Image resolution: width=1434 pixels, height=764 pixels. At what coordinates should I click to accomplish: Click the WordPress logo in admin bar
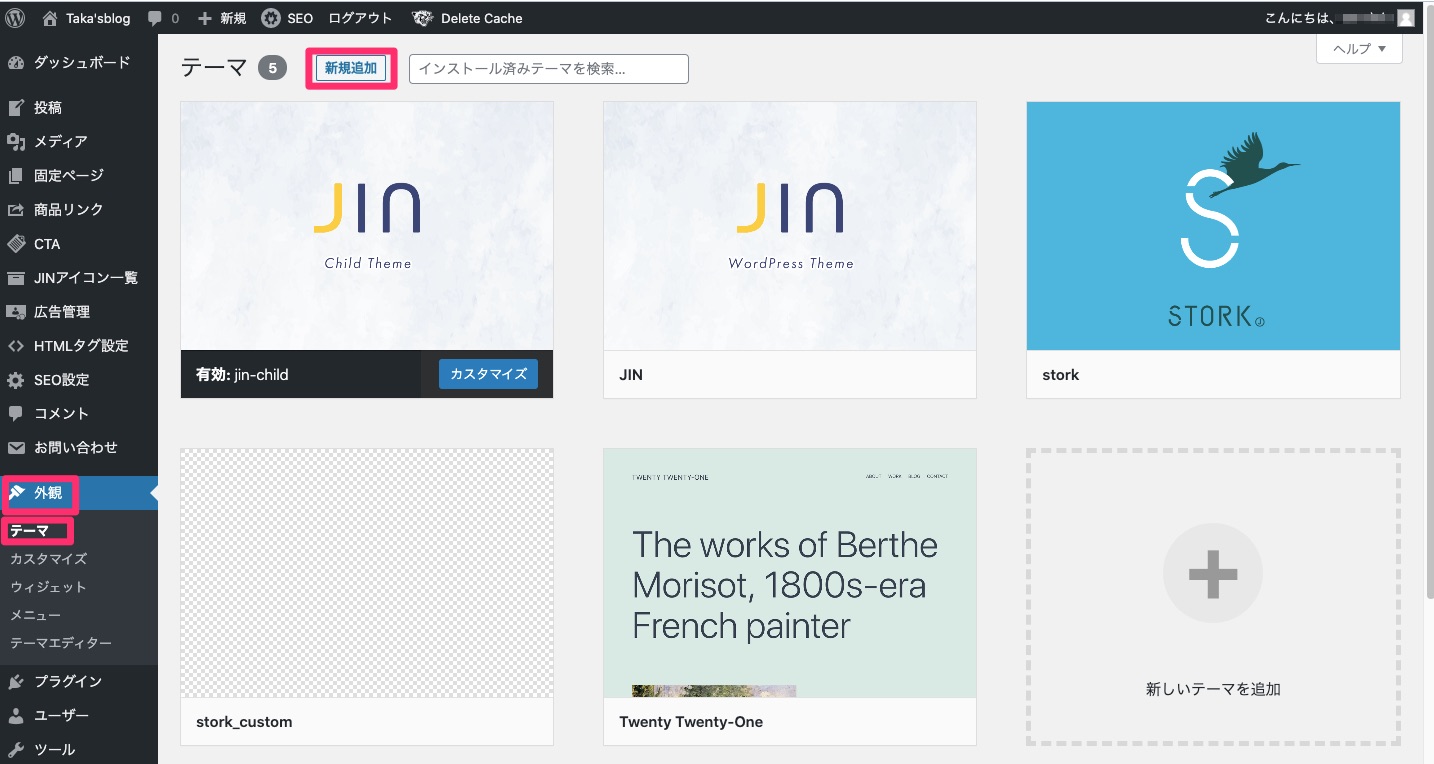pyautogui.click(x=15, y=18)
